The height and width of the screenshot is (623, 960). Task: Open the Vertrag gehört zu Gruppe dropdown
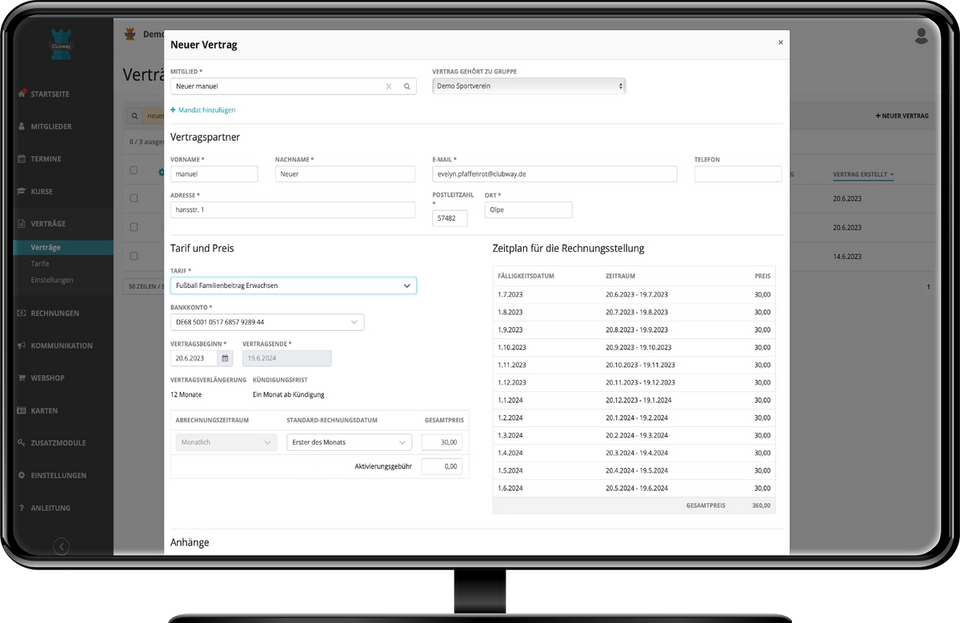tap(528, 86)
